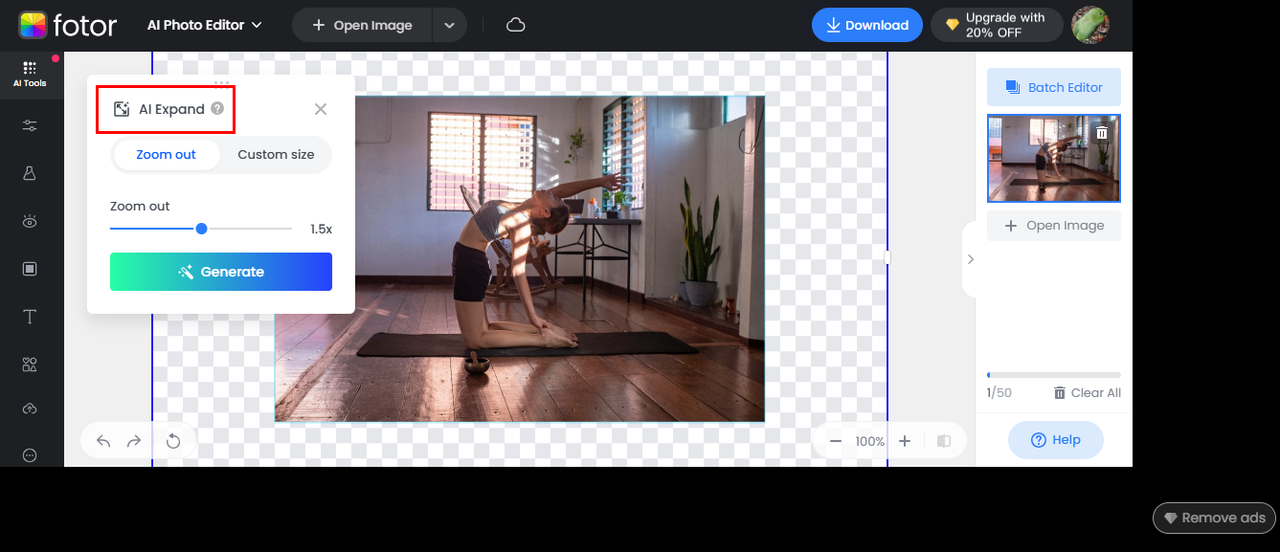The width and height of the screenshot is (1280, 552).
Task: Click the 100% zoom level value
Action: click(870, 441)
